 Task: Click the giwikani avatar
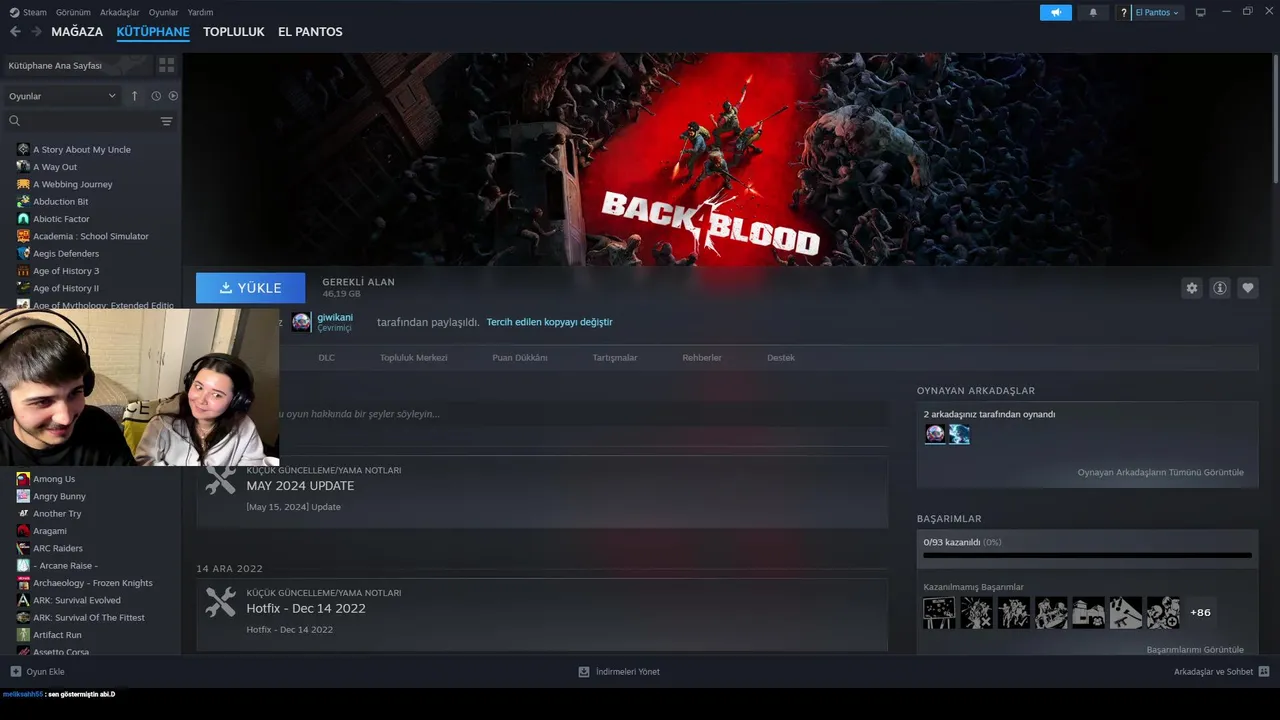pos(301,322)
